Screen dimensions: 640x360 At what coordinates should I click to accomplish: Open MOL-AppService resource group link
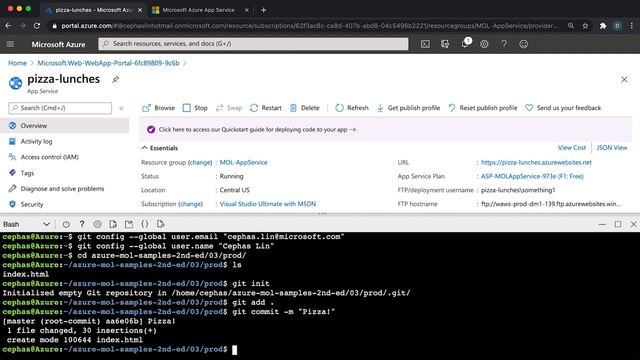(x=244, y=162)
